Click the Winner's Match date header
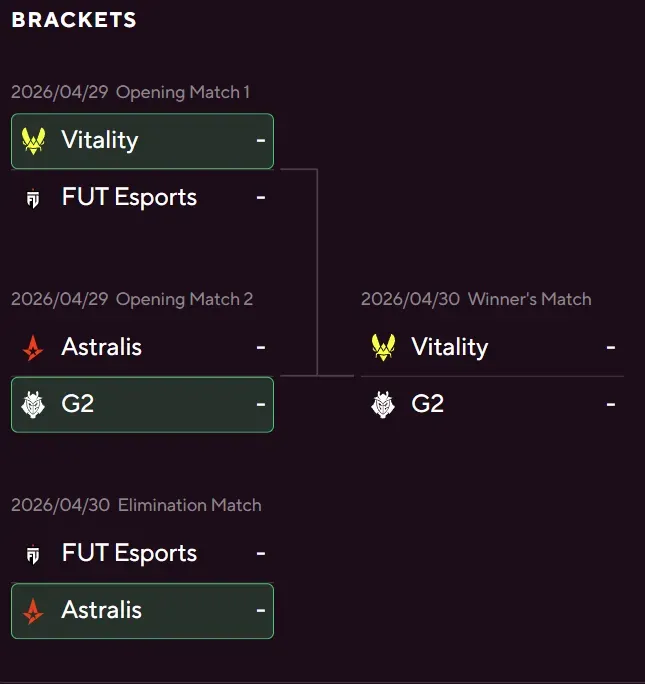 pos(476,299)
